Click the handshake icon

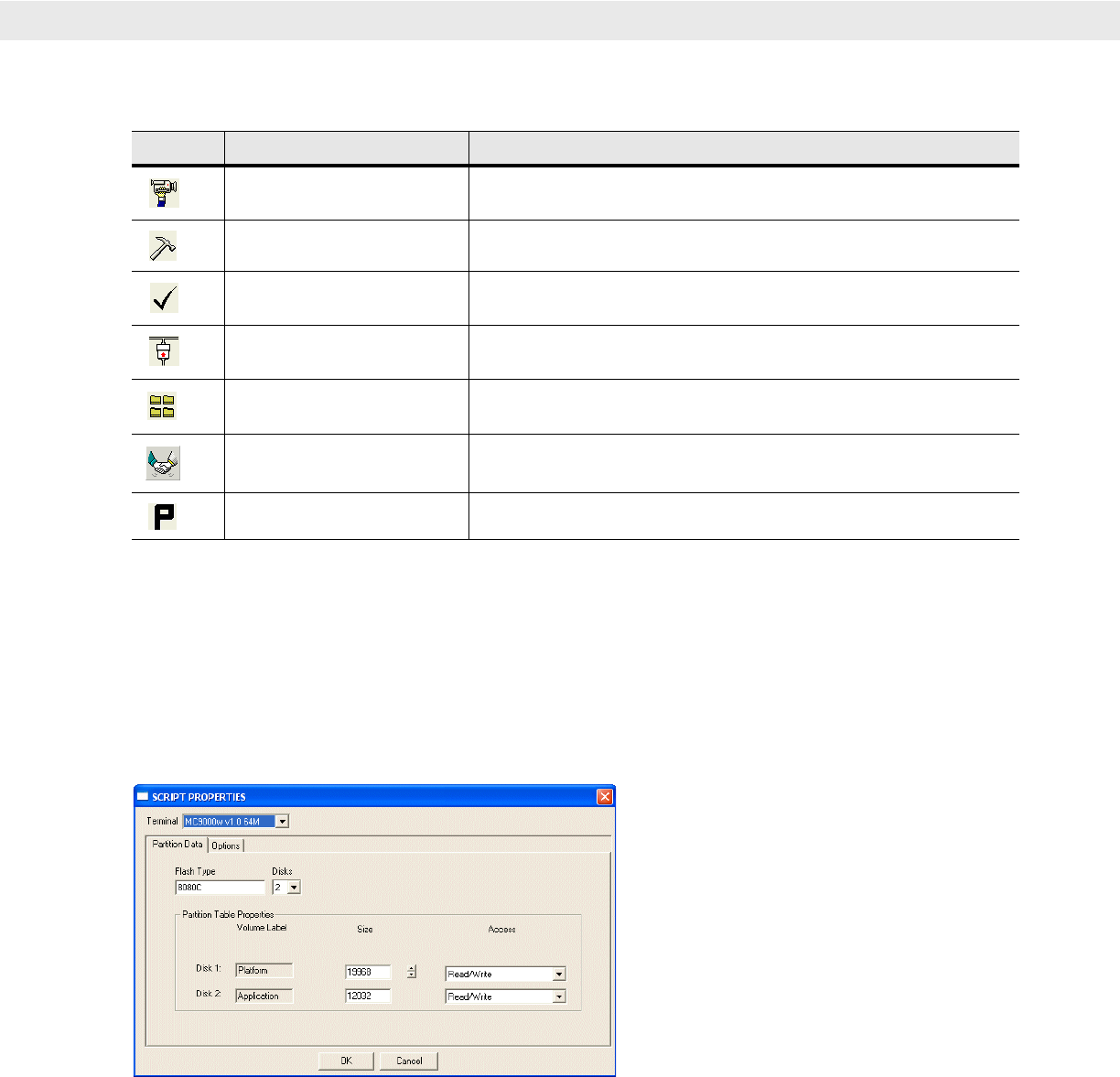click(x=164, y=463)
